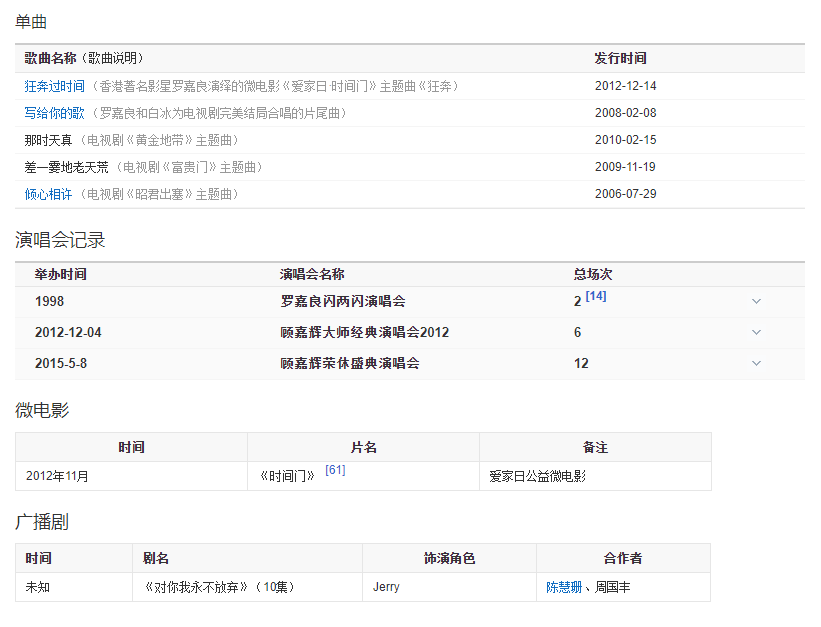Click reference footnote [61] beside 《时间门》
Image resolution: width=821 pixels, height=627 pixels.
tap(335, 470)
